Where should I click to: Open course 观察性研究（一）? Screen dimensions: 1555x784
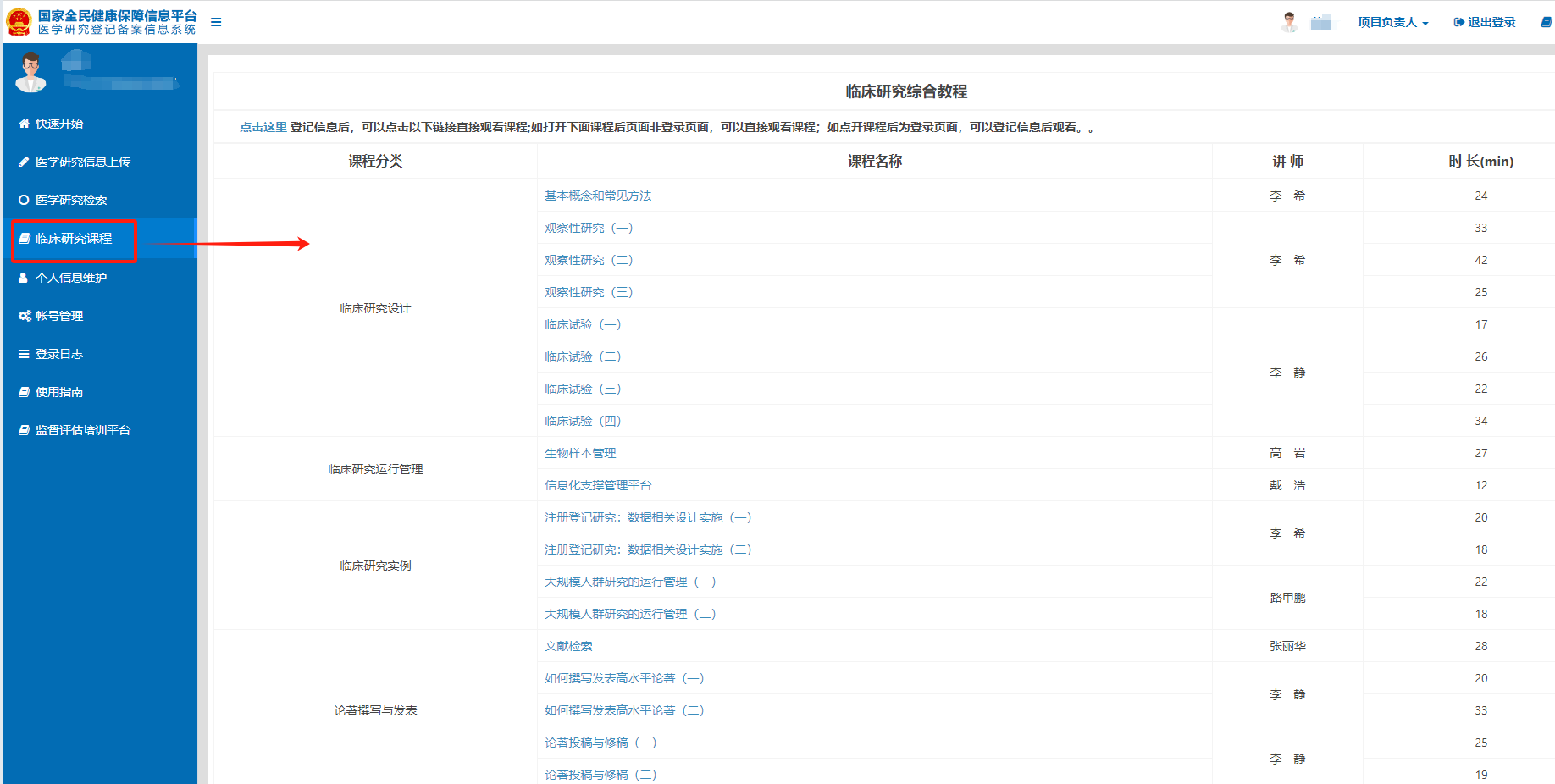tap(589, 228)
